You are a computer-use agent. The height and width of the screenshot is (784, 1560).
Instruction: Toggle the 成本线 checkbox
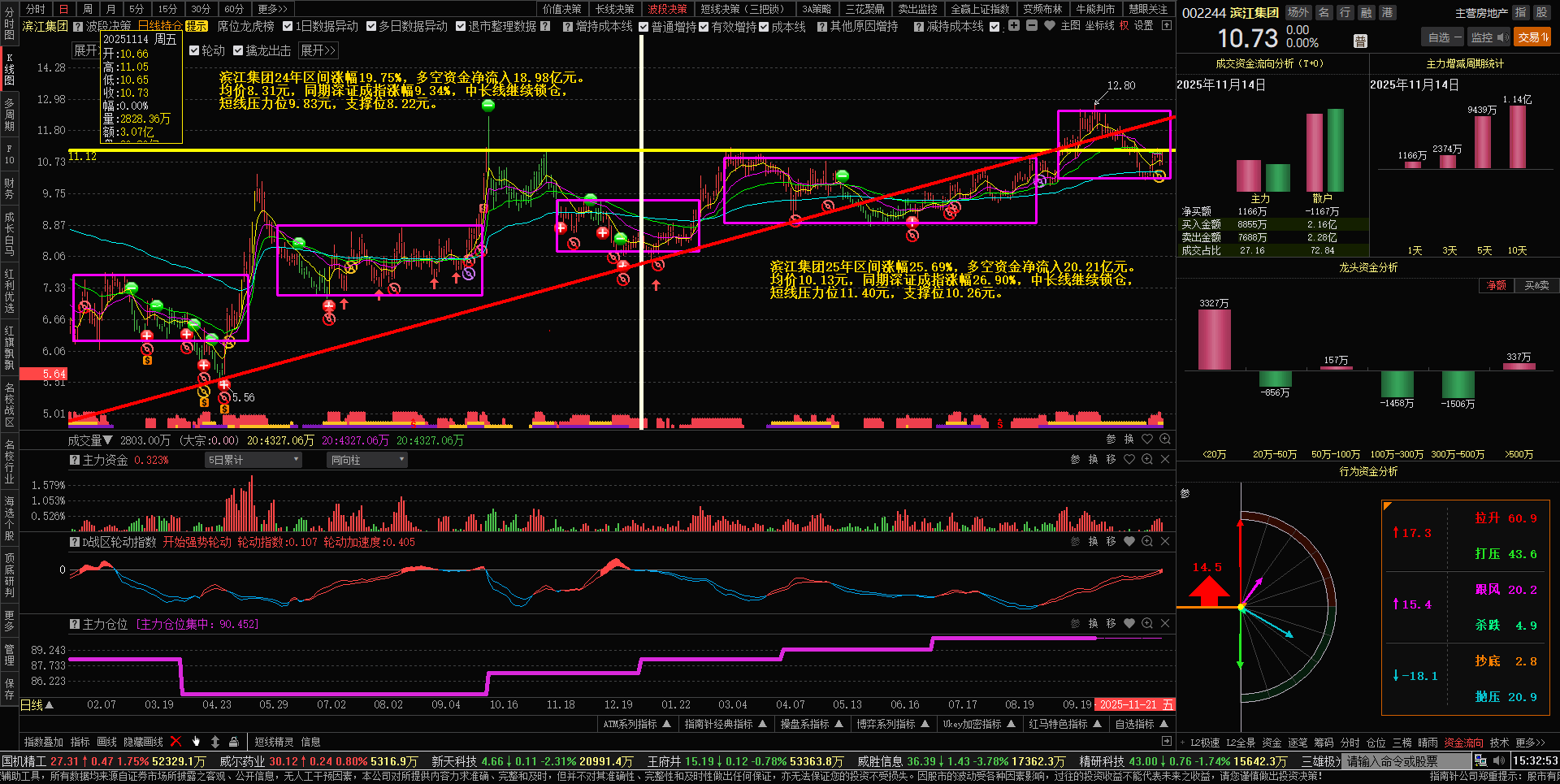pyautogui.click(x=764, y=27)
